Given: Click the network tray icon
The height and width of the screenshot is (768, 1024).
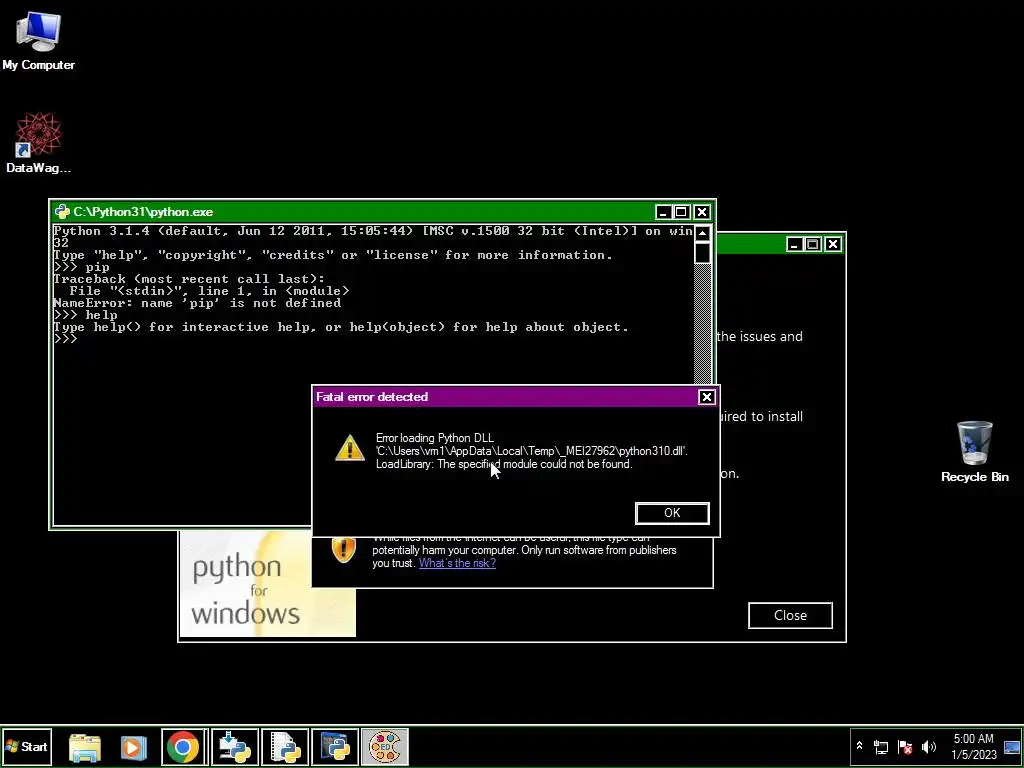Looking at the screenshot, I should pyautogui.click(x=881, y=746).
